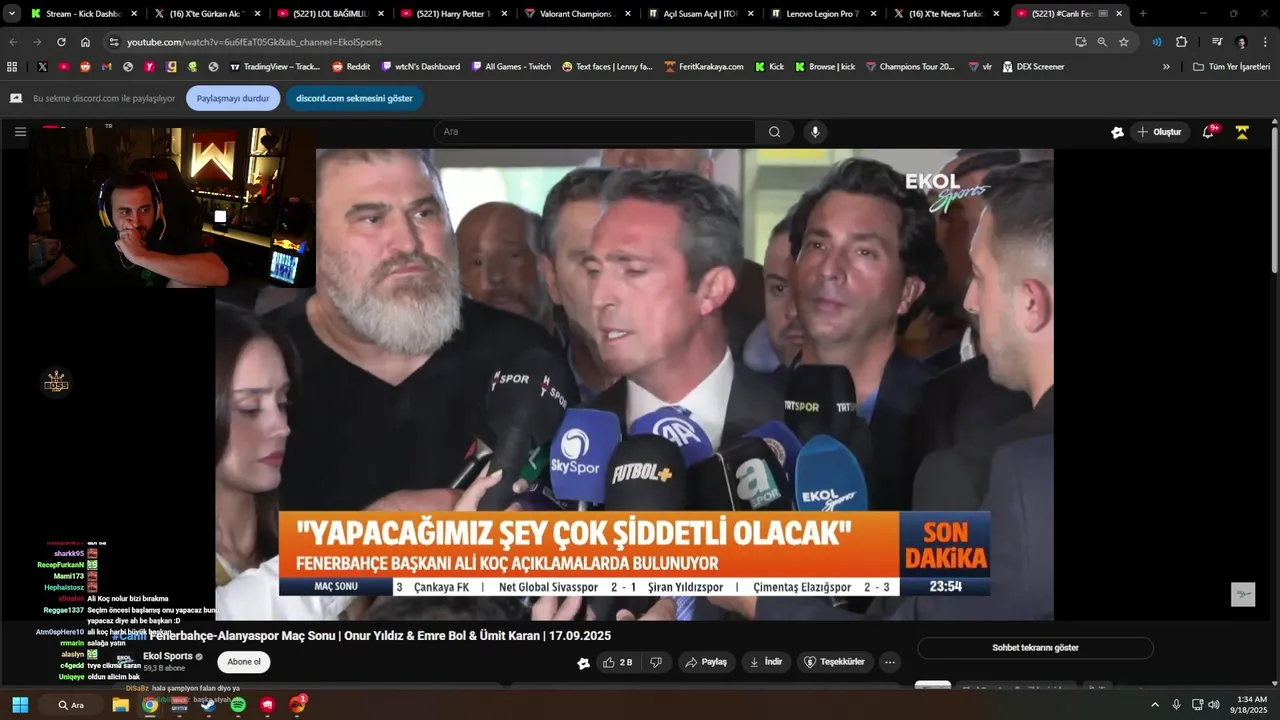
Task: Open the X bookmark icon
Action: (x=42, y=67)
